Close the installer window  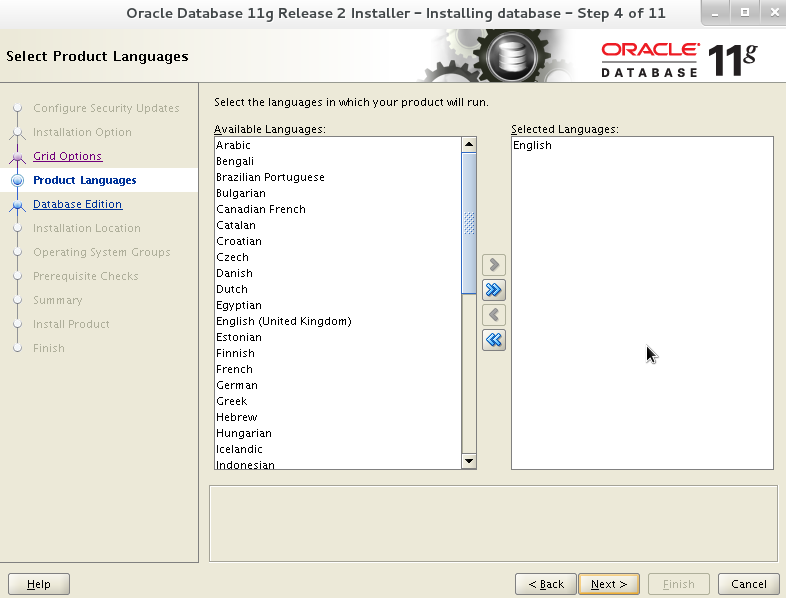click(773, 13)
